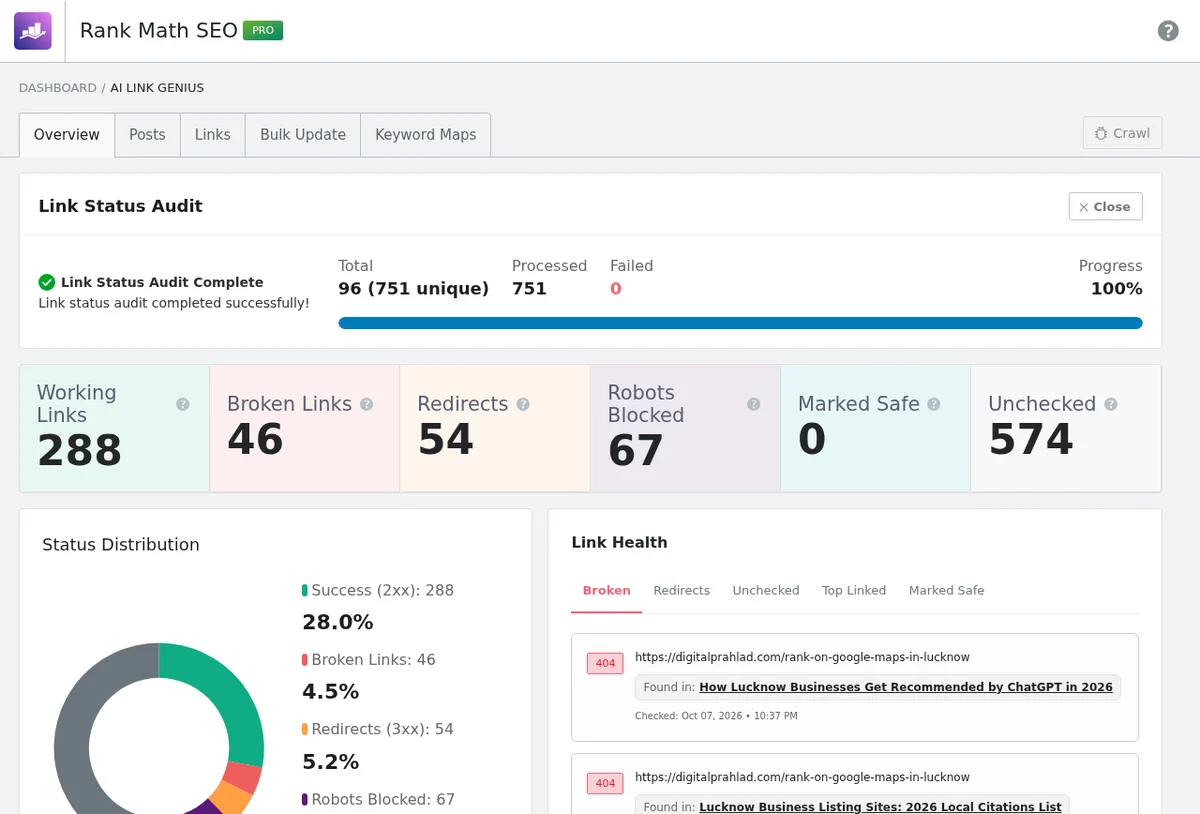
Task: Select the Marked Safe tab in Link Health
Action: pos(947,591)
